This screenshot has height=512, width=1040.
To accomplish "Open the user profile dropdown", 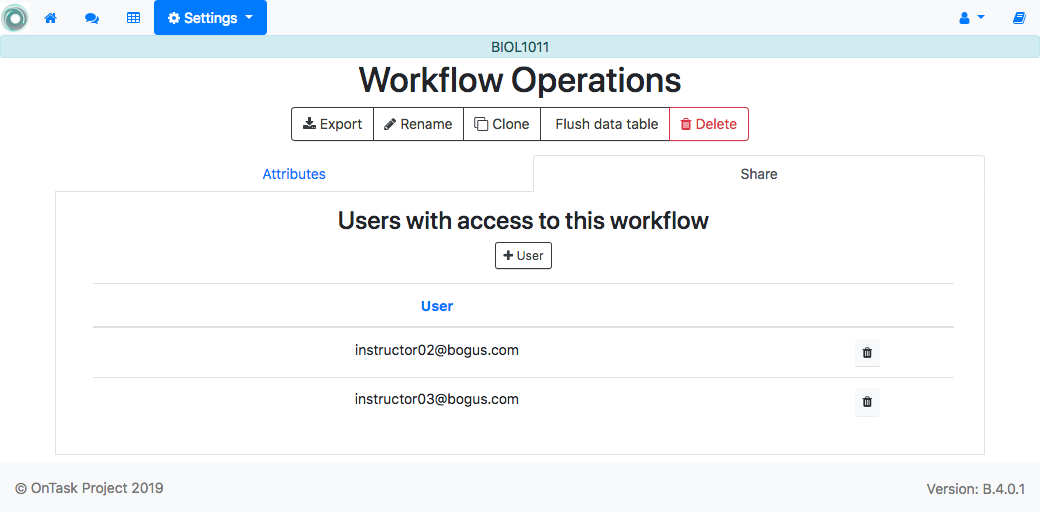I will [x=972, y=19].
